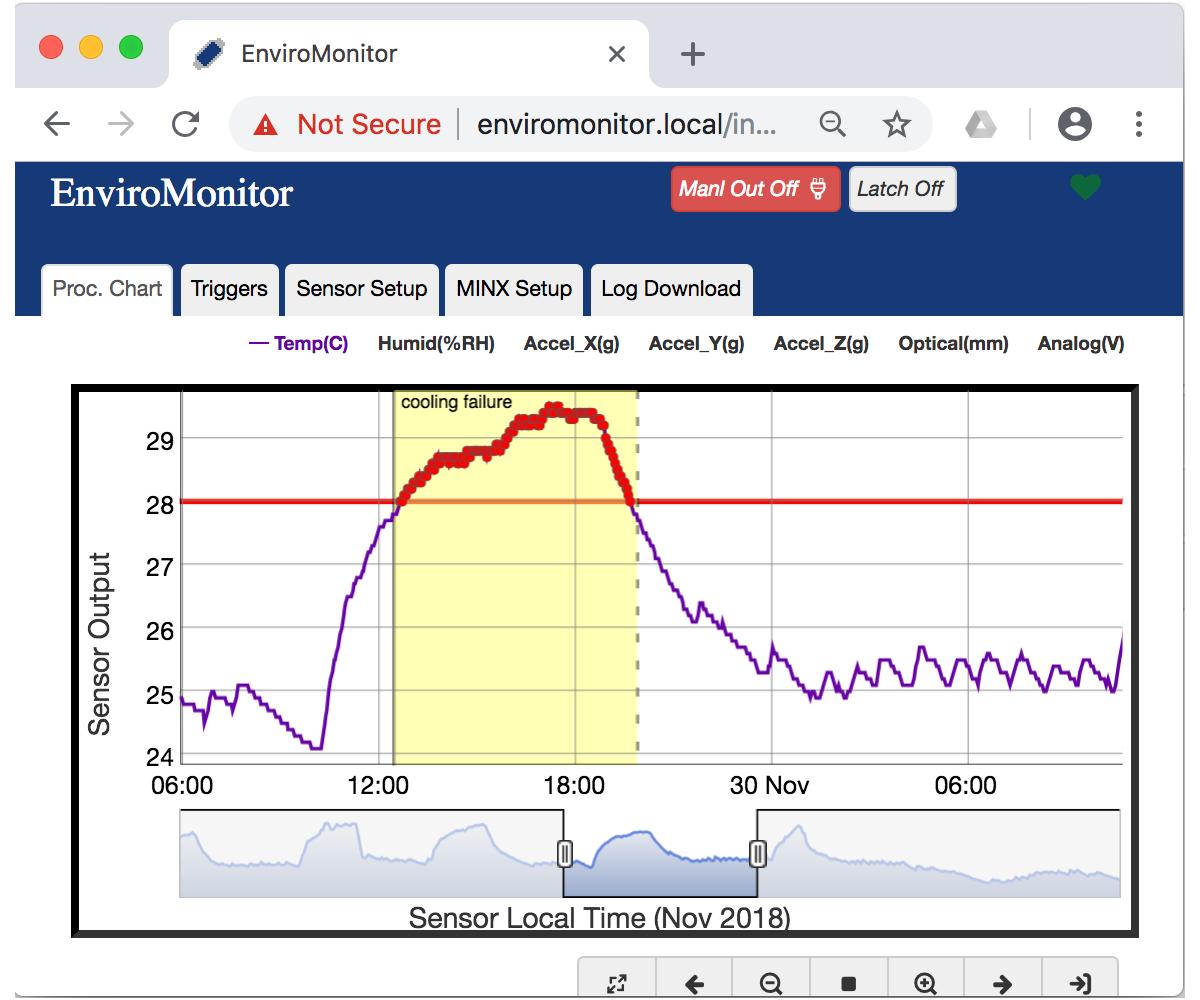The height and width of the screenshot is (1000, 1200).
Task: Jump to latest data with arrow-to-bar icon
Action: click(x=1080, y=983)
